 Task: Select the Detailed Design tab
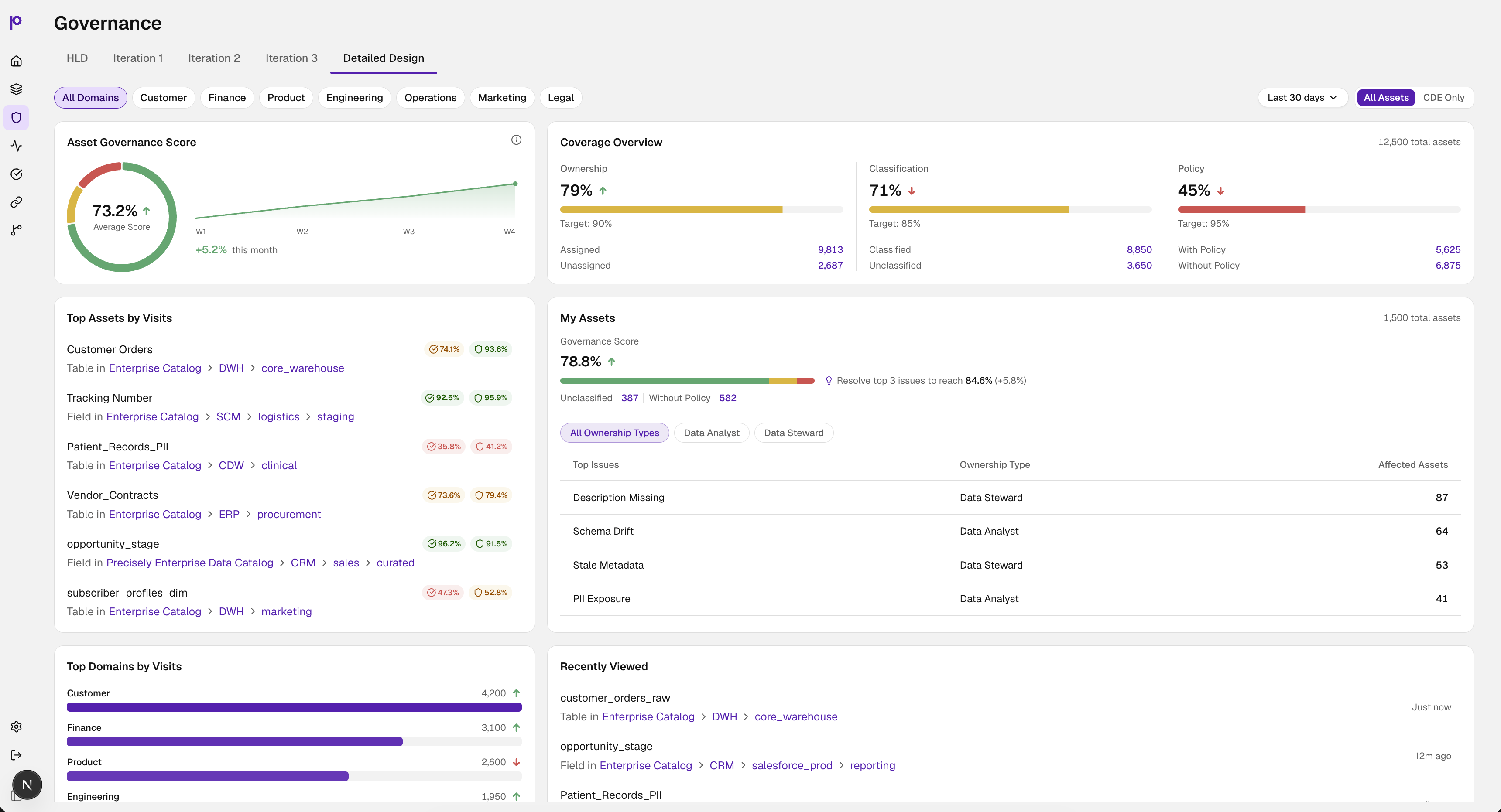(384, 58)
